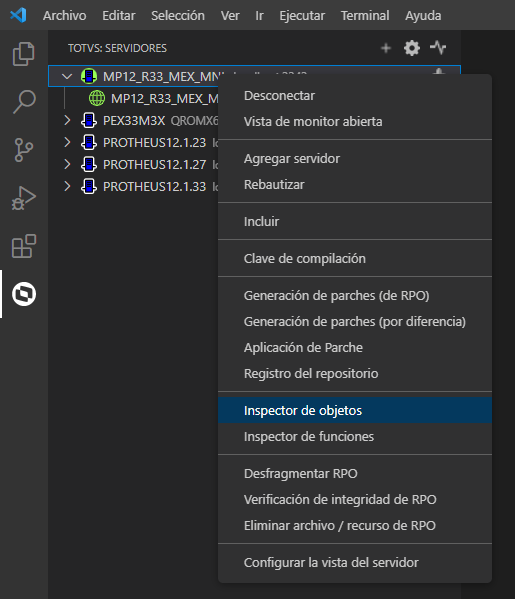Click the PROTHEUS12.1.23 server icon

89,142
